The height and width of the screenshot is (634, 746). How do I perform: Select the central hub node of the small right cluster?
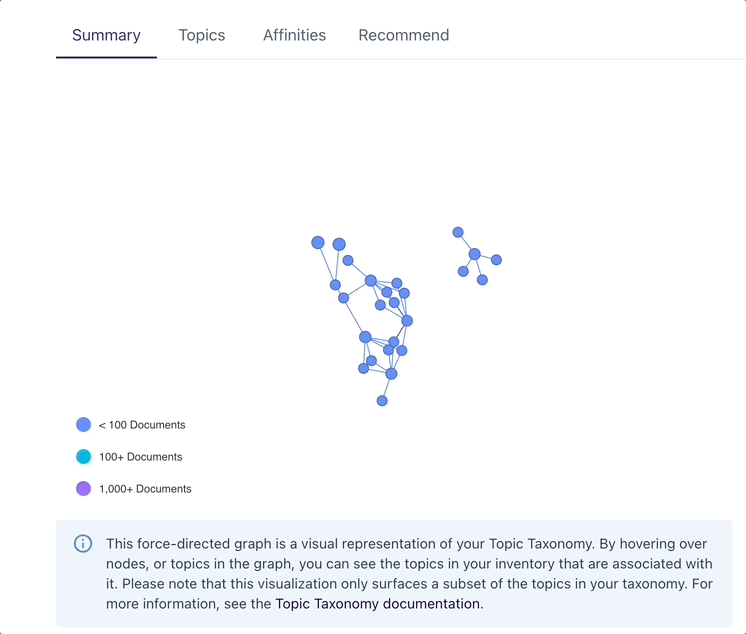[474, 254]
